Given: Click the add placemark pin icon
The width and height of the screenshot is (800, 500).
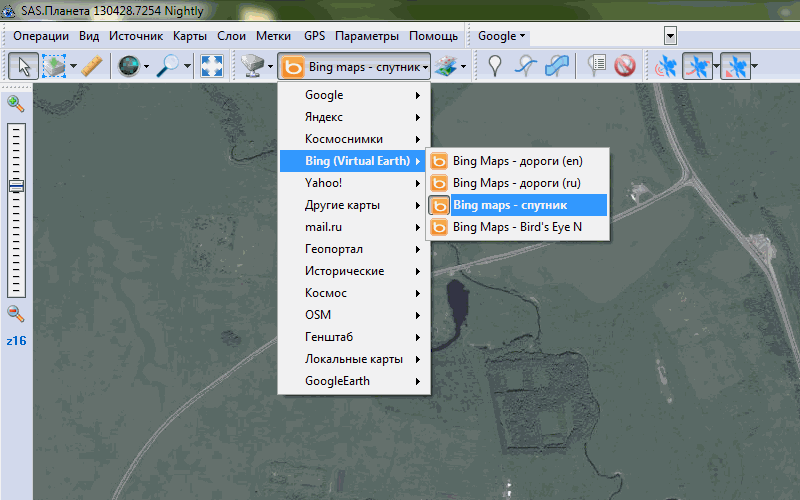Looking at the screenshot, I should click(494, 67).
